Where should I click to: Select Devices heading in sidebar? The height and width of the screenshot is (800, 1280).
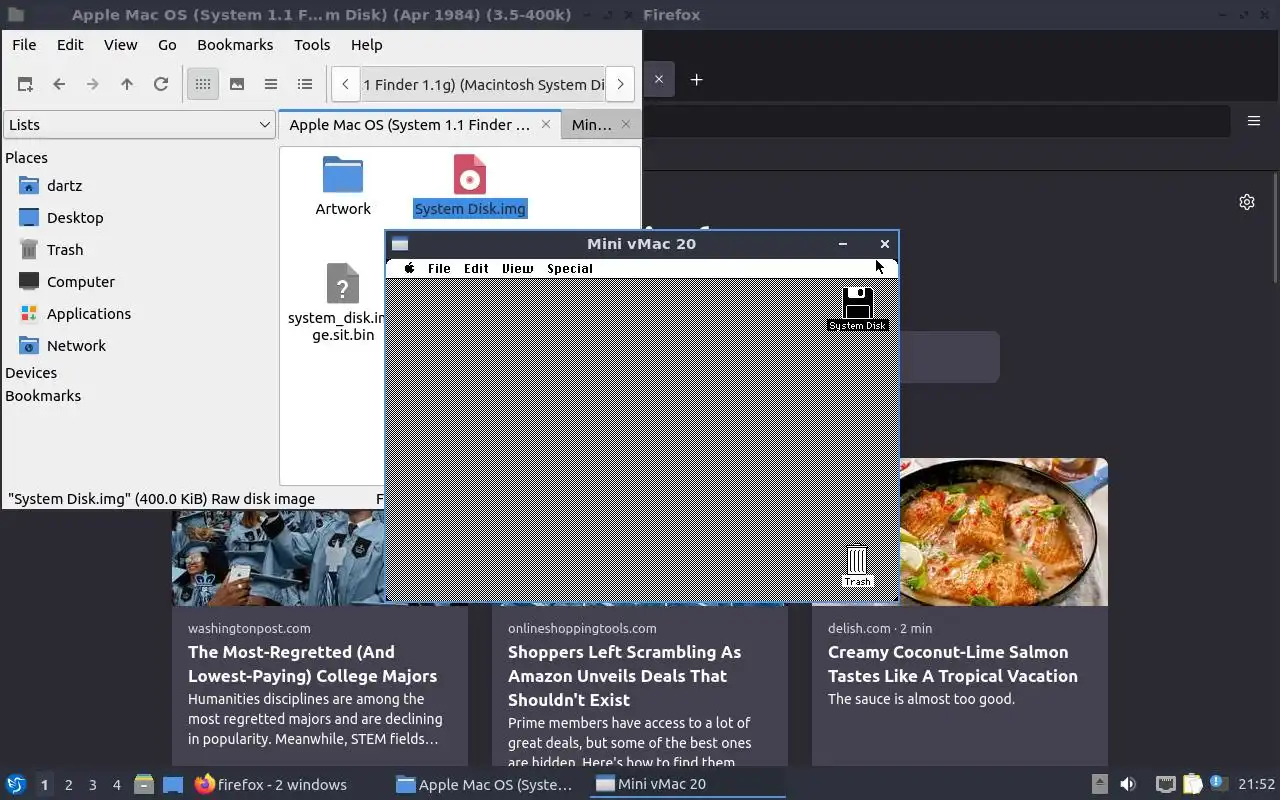click(31, 372)
